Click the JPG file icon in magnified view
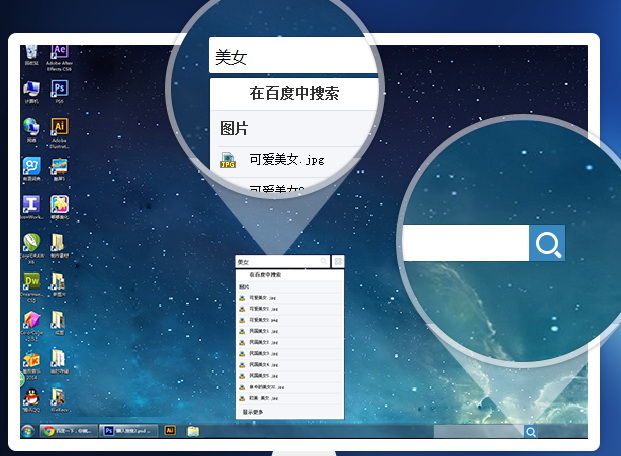The height and width of the screenshot is (456, 621). click(x=228, y=160)
